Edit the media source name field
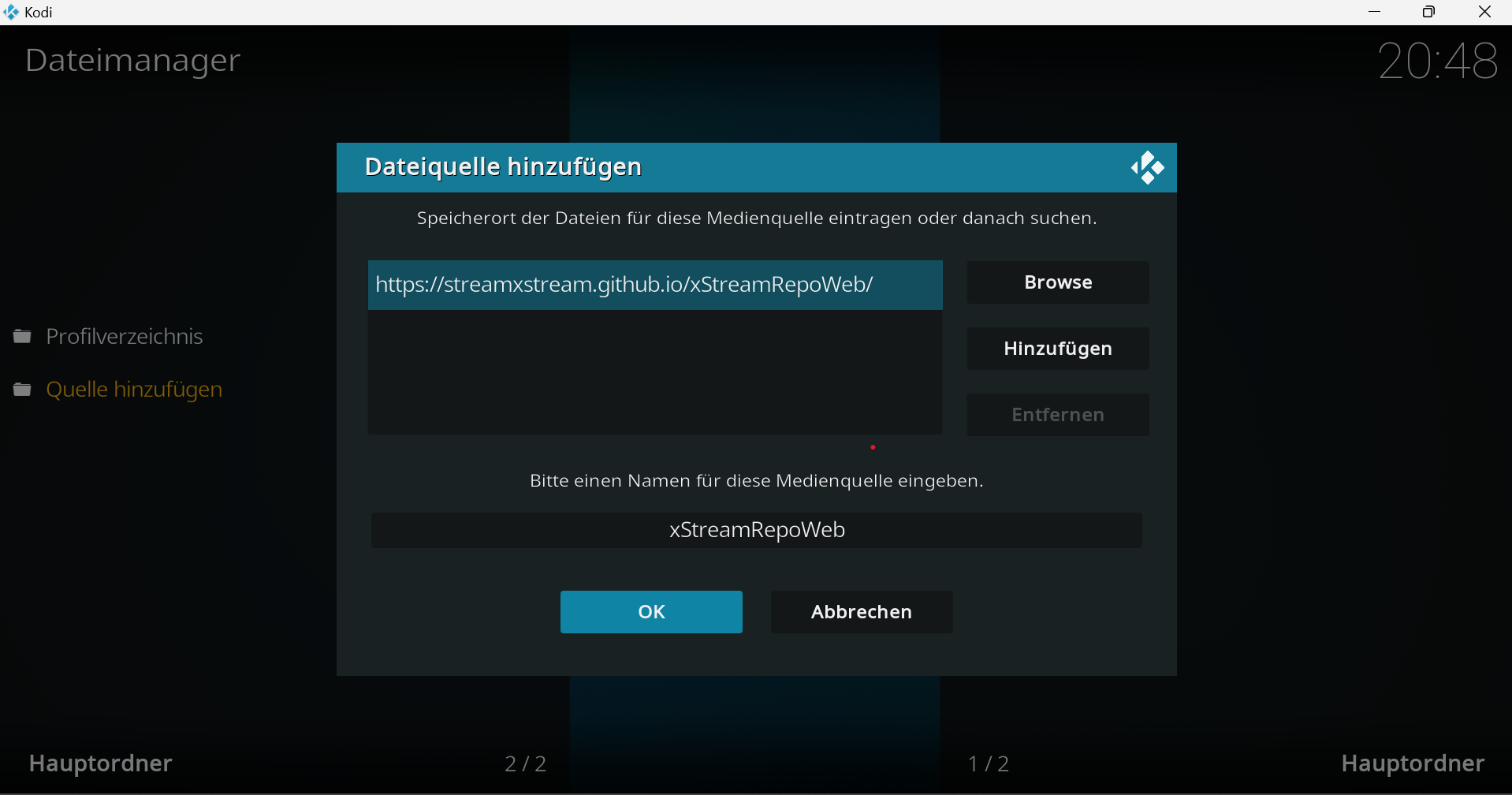The width and height of the screenshot is (1512, 795). click(x=756, y=530)
